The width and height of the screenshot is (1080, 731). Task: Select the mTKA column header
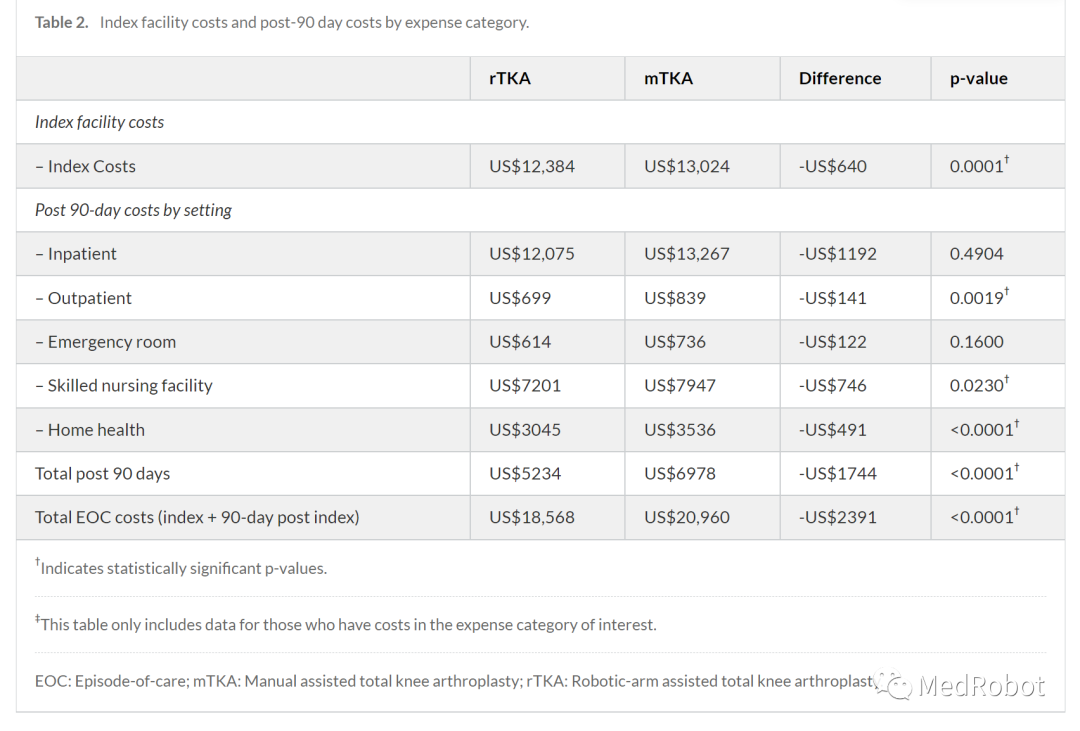[x=668, y=78]
